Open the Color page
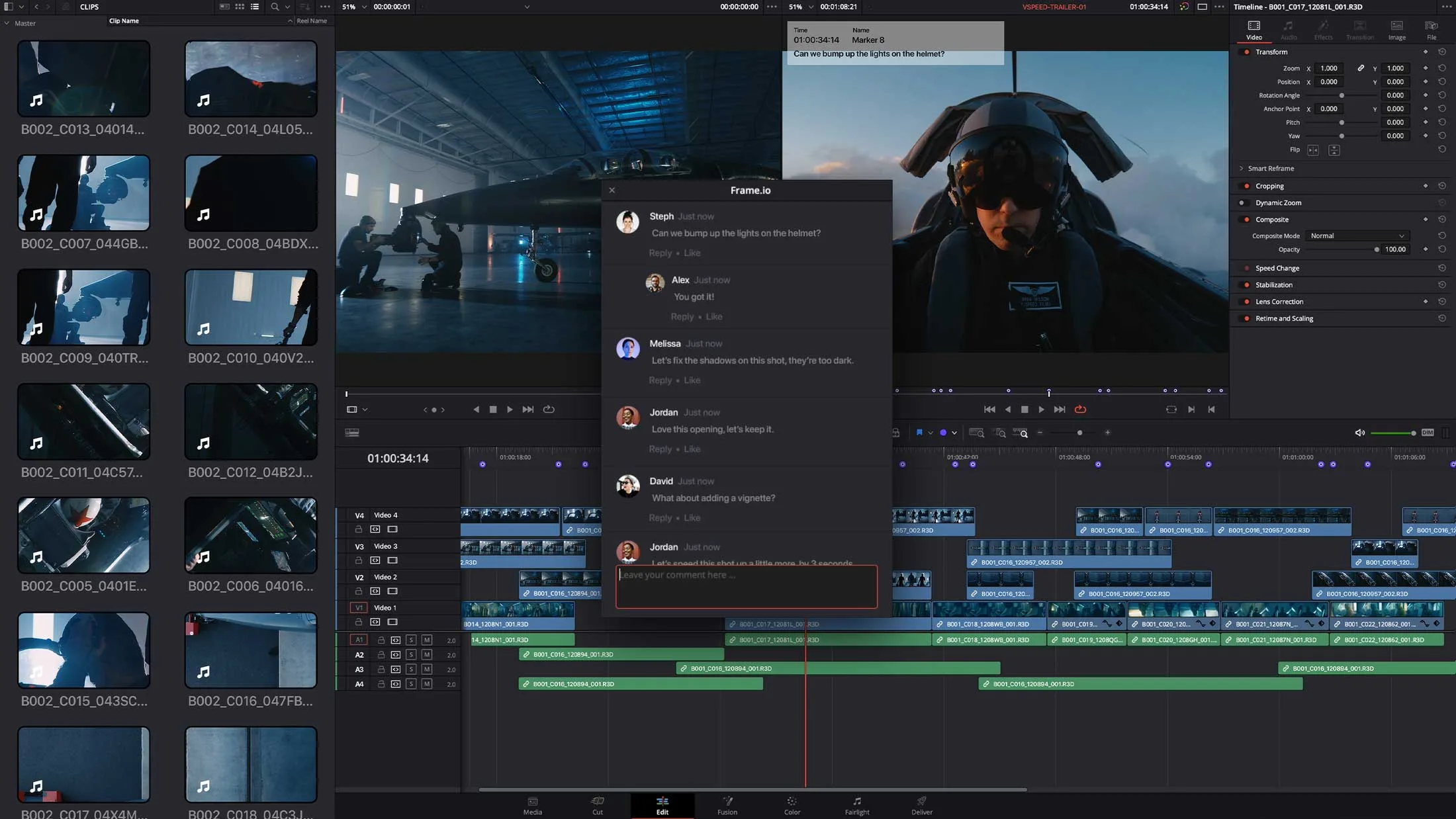The image size is (1456, 819). point(792,805)
